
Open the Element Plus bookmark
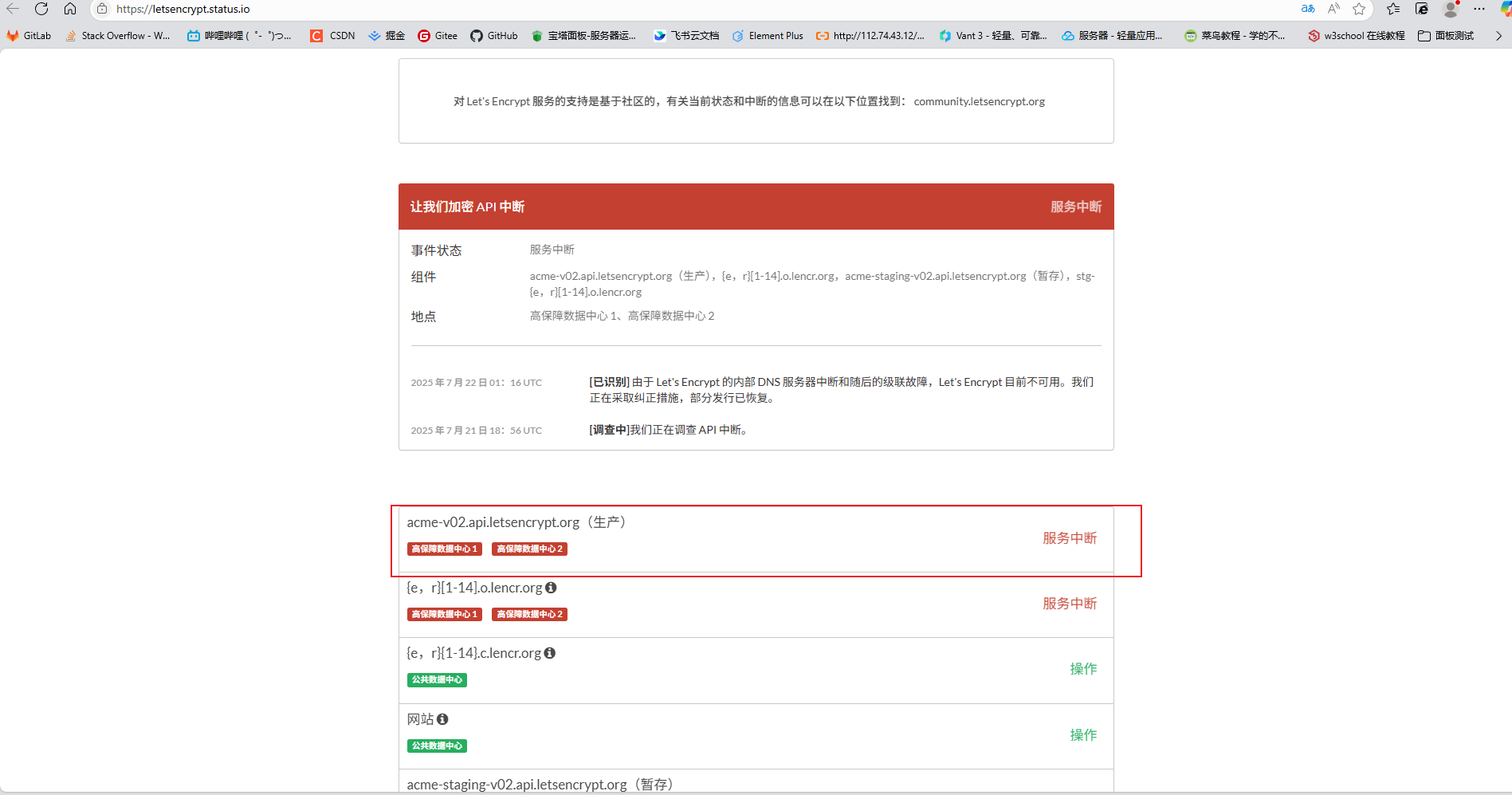point(768,36)
